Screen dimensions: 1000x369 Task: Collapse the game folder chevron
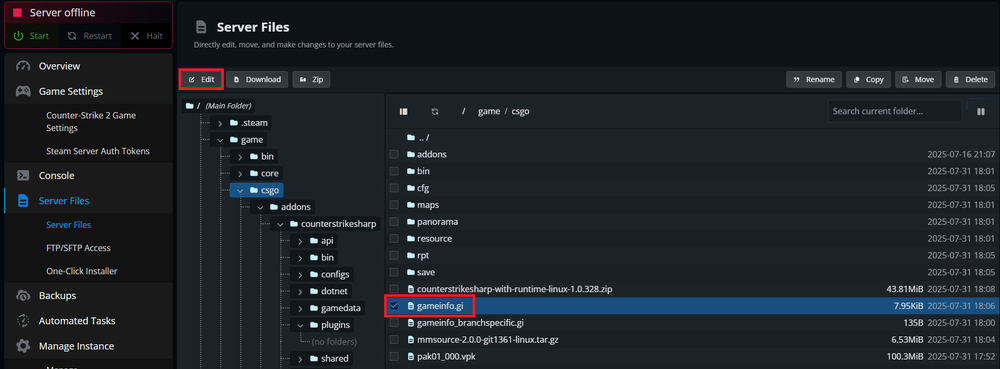[x=220, y=140]
